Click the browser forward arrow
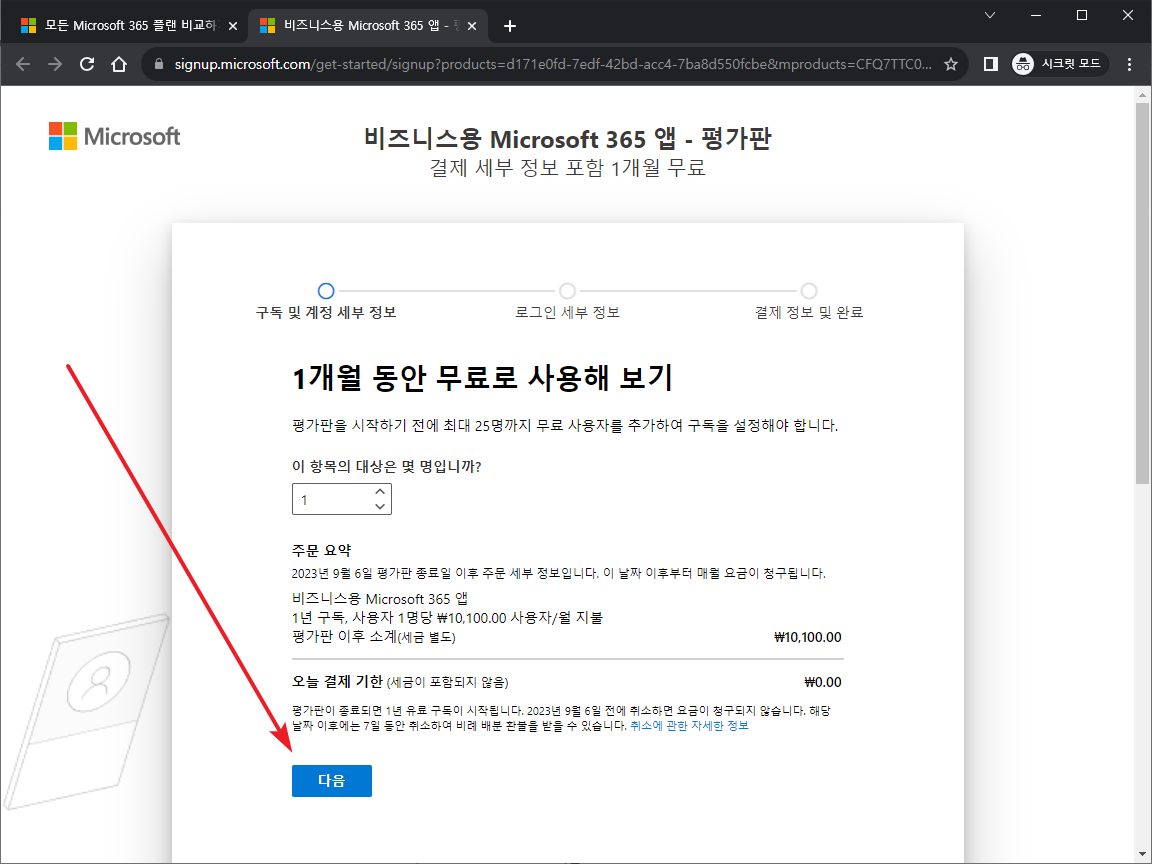 [55, 64]
